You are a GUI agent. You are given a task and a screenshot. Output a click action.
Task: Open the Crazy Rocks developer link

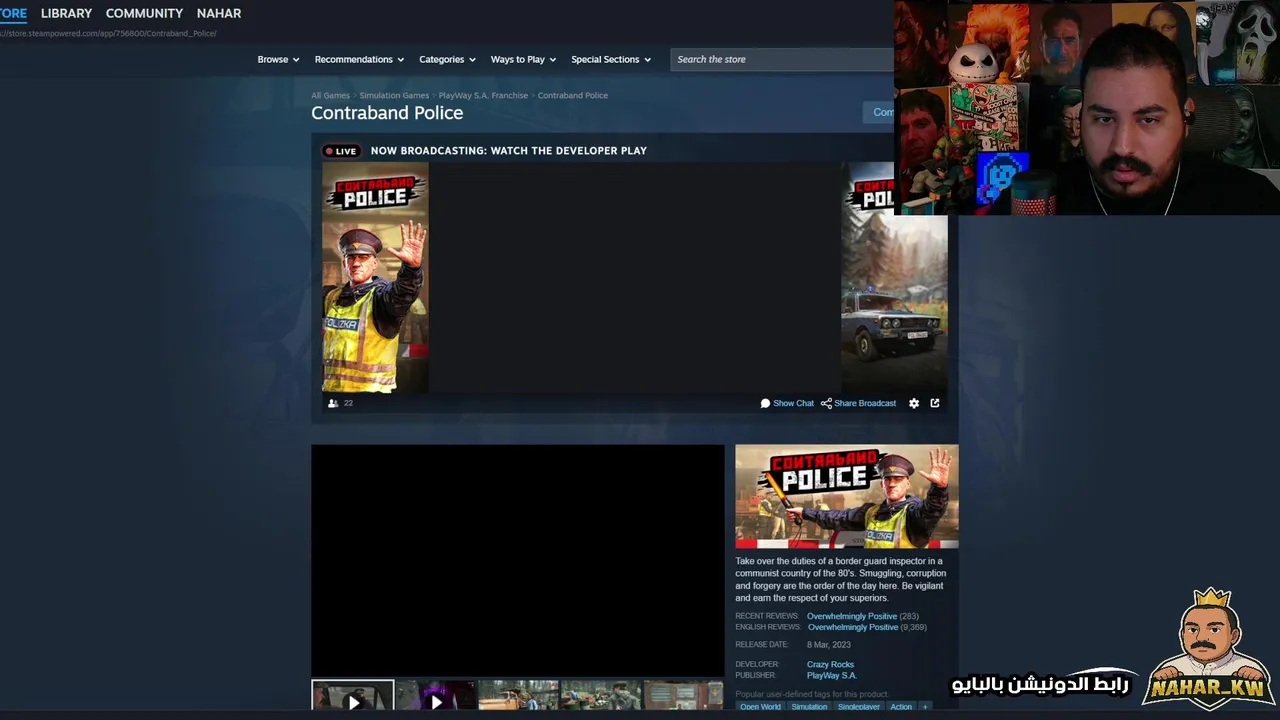(830, 664)
